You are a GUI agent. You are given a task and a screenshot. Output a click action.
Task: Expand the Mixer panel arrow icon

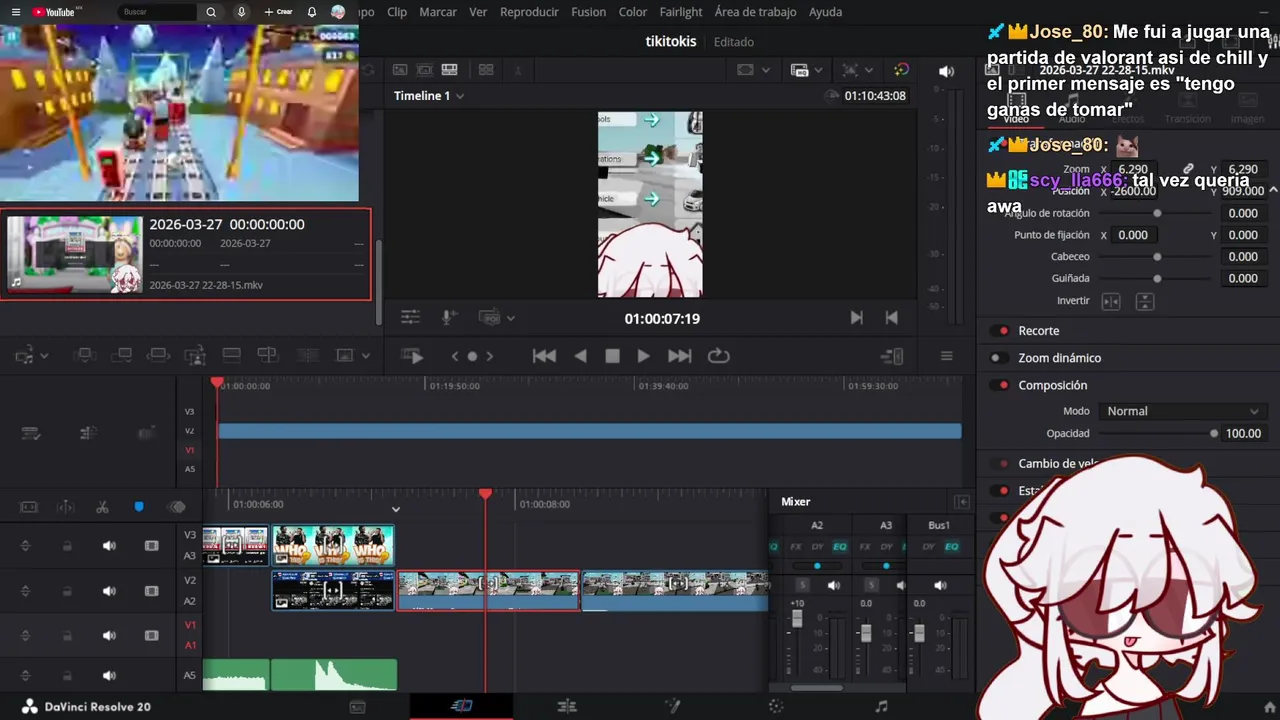(x=962, y=502)
